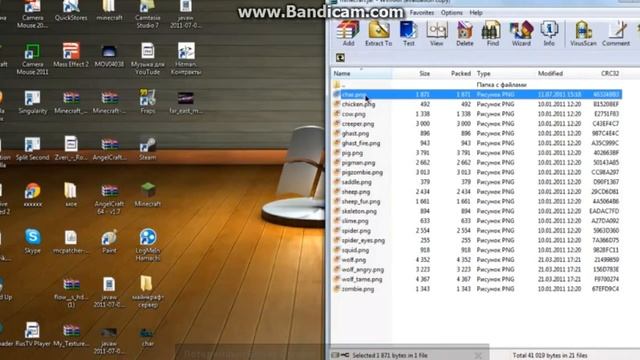This screenshot has width=640, height=360.
Task: Click the Delete toolbar icon
Action: 464,33
